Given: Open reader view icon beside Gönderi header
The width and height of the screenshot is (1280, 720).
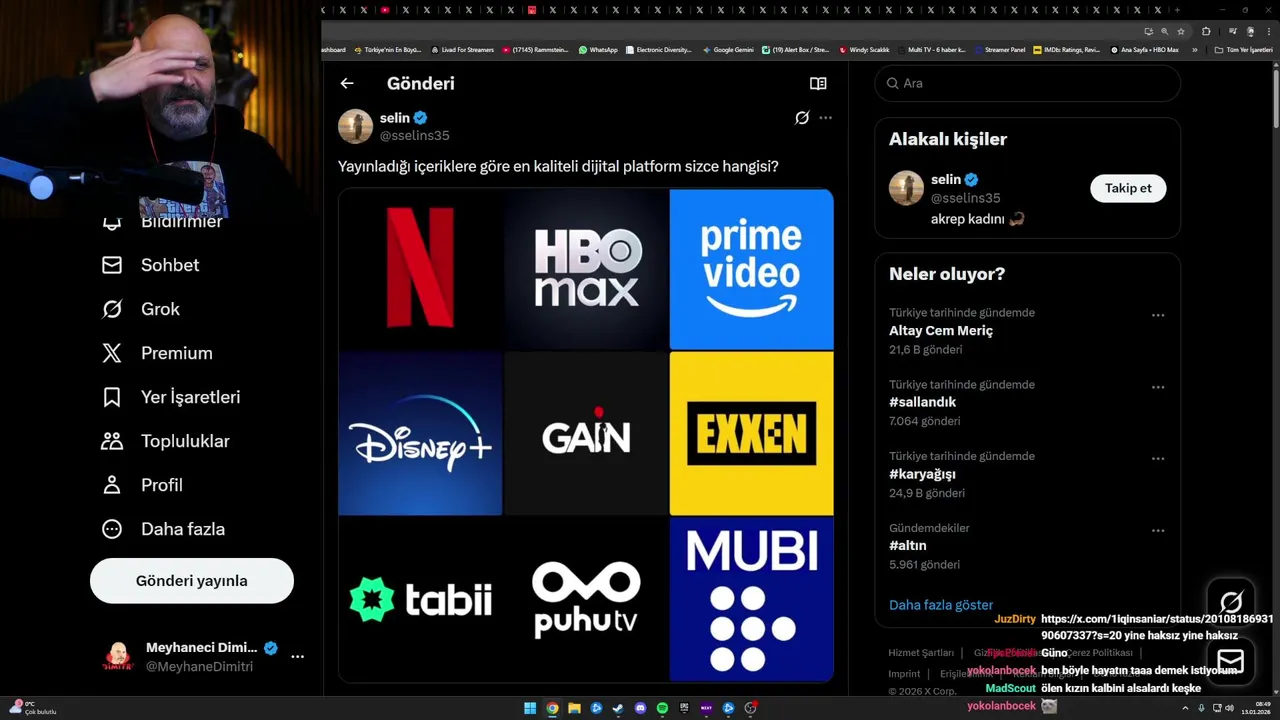Looking at the screenshot, I should click(818, 83).
